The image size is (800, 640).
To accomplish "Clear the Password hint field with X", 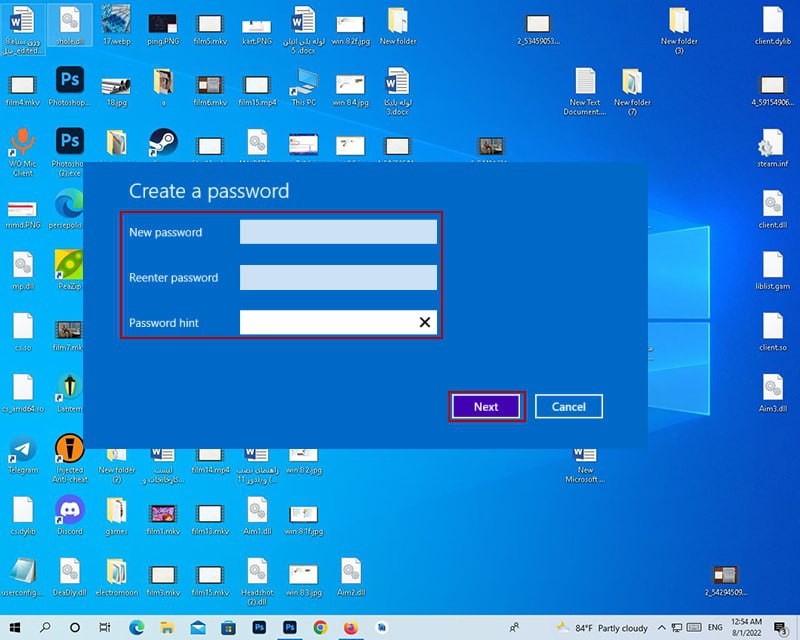I will (425, 322).
